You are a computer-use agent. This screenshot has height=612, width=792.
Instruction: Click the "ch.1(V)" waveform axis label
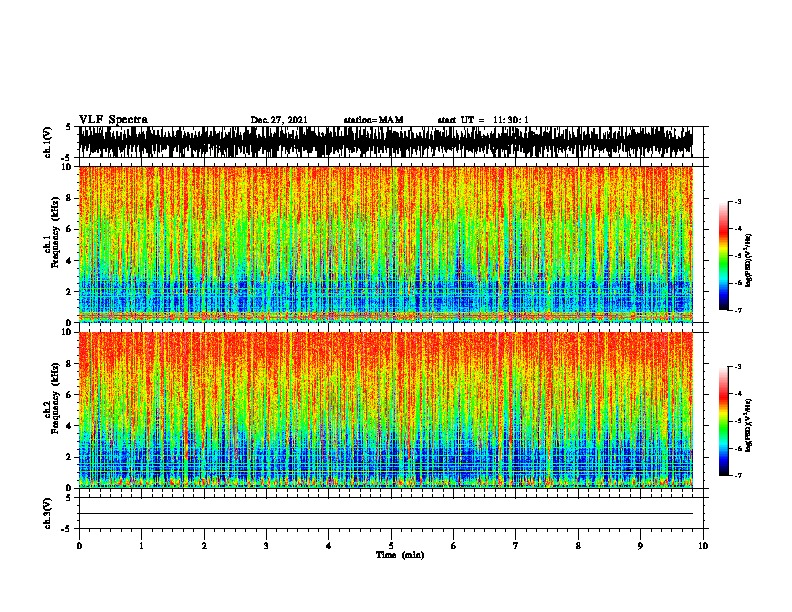coord(48,142)
